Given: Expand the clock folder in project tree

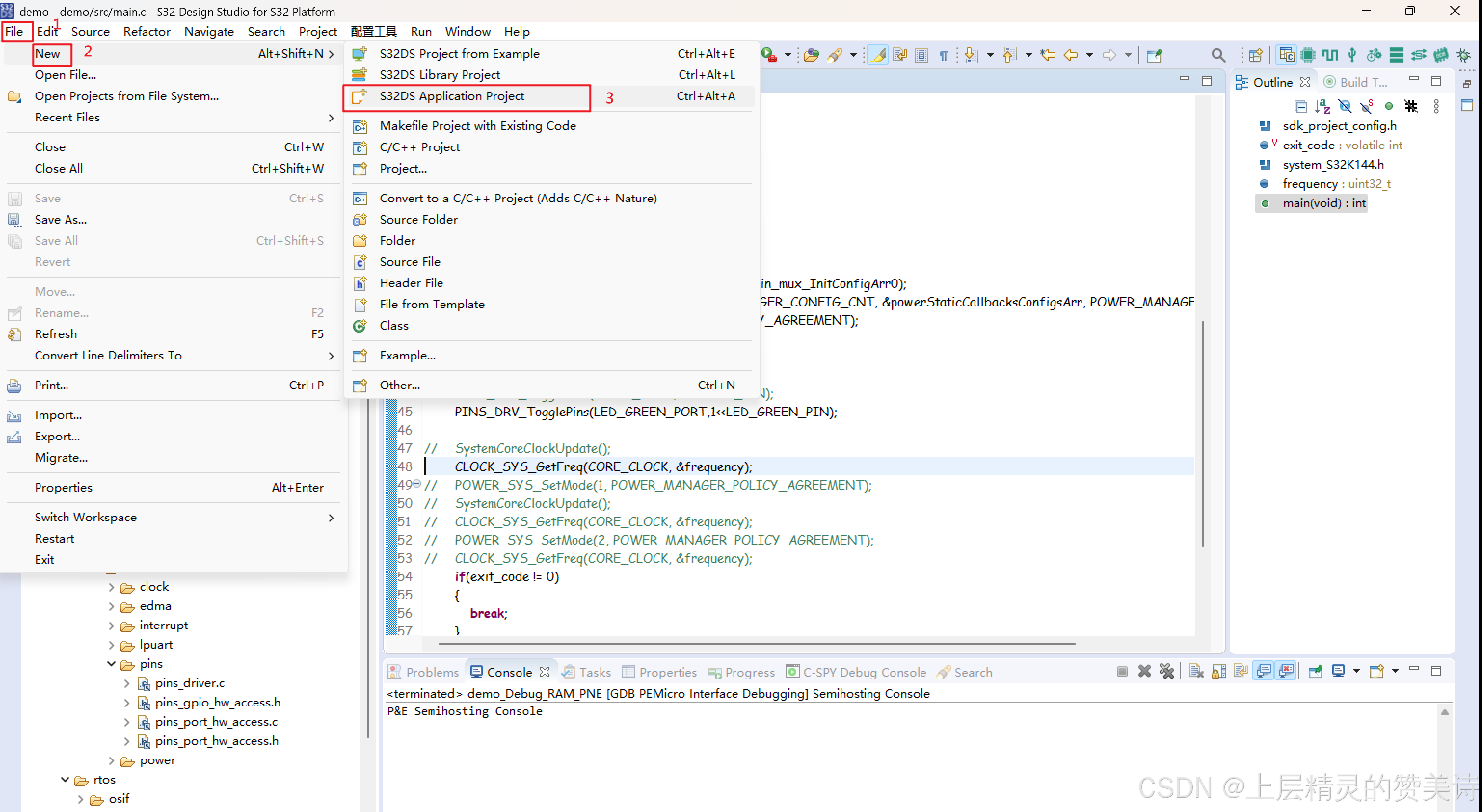Looking at the screenshot, I should pyautogui.click(x=111, y=587).
